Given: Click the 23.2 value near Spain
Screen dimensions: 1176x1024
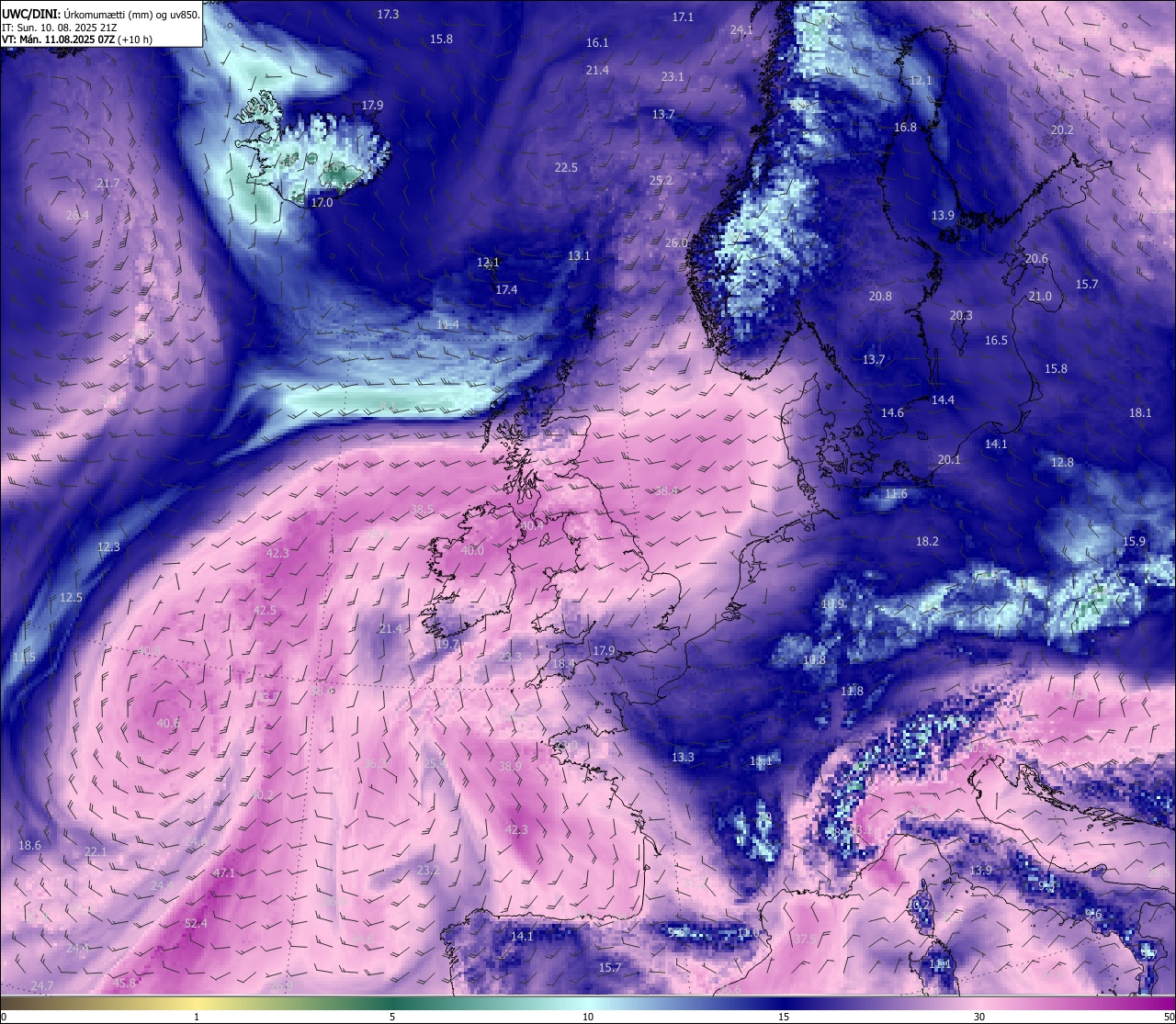Looking at the screenshot, I should [428, 870].
